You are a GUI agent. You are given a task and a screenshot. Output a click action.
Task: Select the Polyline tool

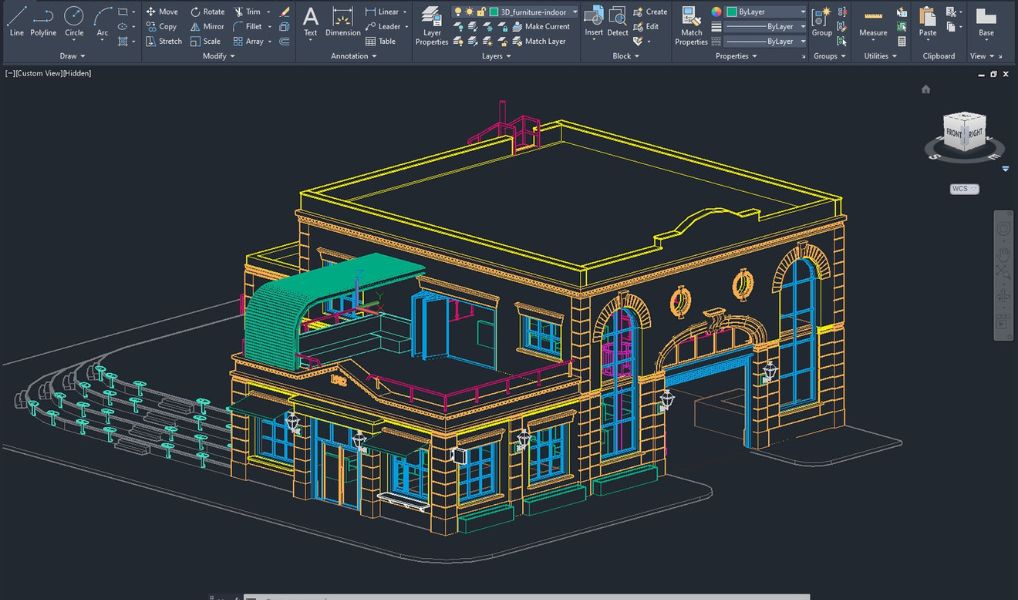pos(43,20)
